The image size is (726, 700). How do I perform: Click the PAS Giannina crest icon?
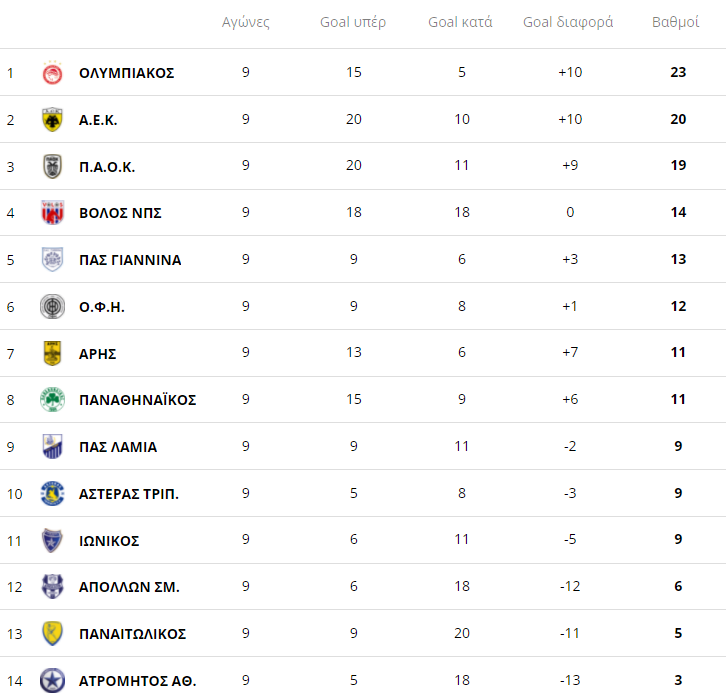52,260
